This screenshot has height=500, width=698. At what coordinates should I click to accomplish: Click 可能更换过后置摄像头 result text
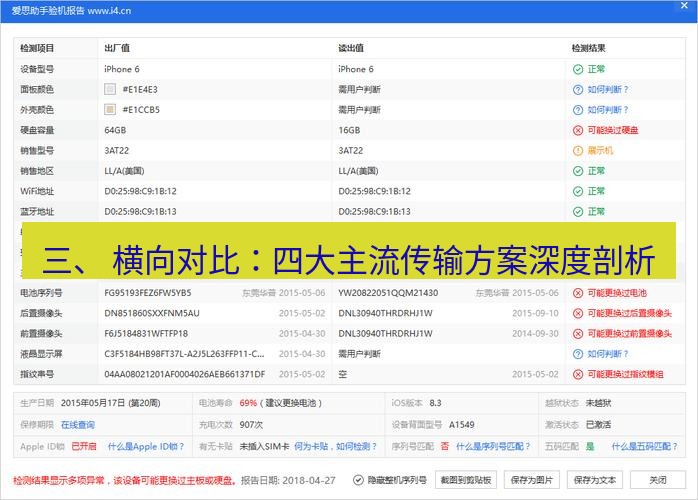tap(629, 313)
